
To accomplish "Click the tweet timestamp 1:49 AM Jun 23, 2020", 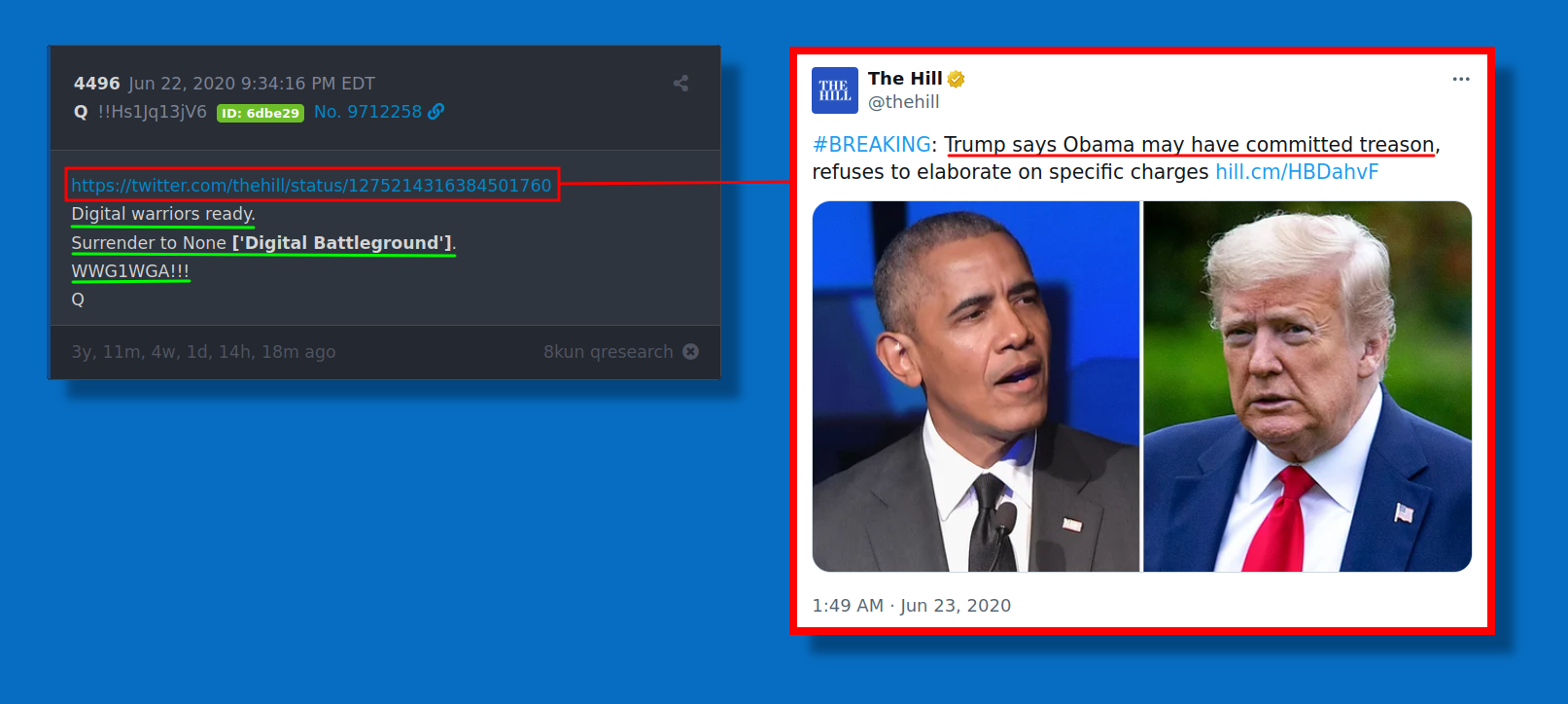I will (x=912, y=605).
